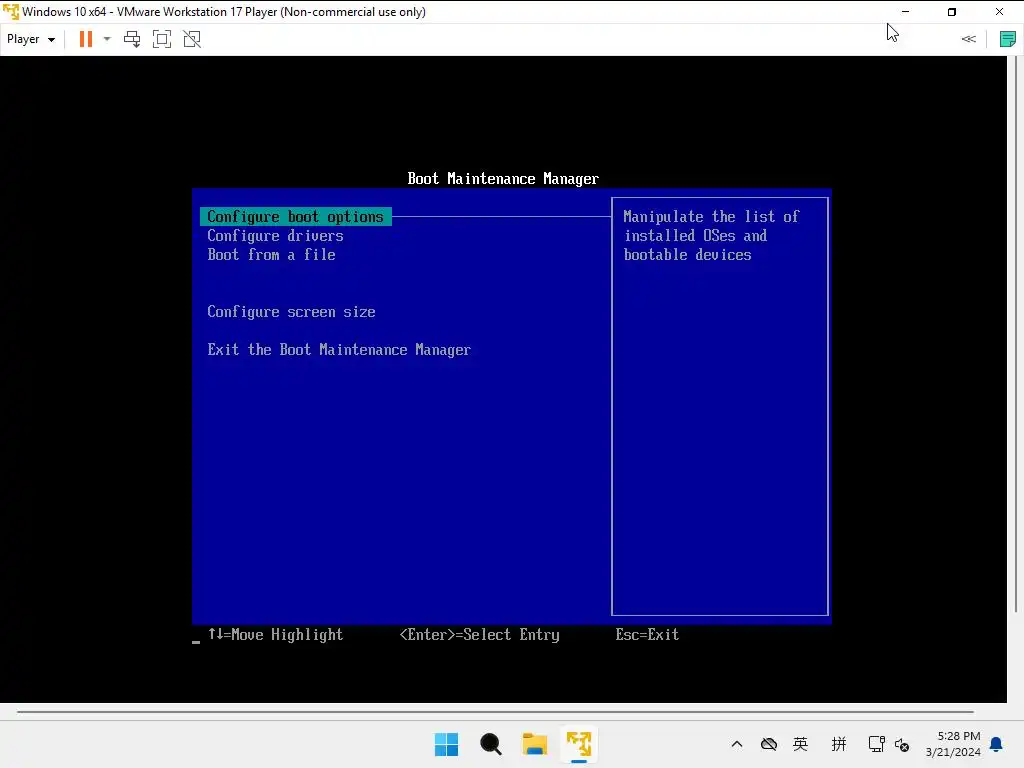Select Configure screen size entry
1024x768 pixels.
[x=291, y=312]
